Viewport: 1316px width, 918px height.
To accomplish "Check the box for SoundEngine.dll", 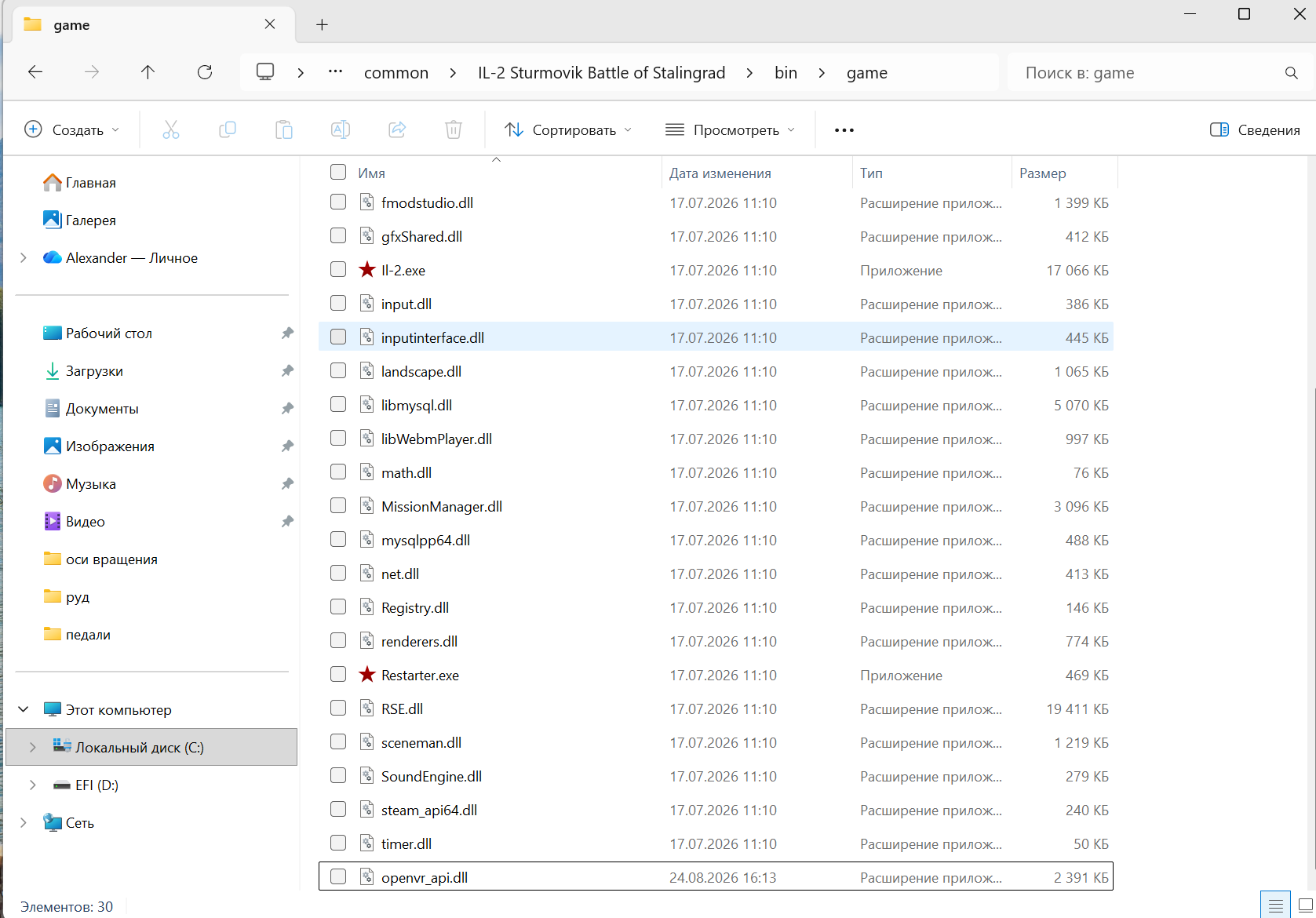I will point(338,775).
